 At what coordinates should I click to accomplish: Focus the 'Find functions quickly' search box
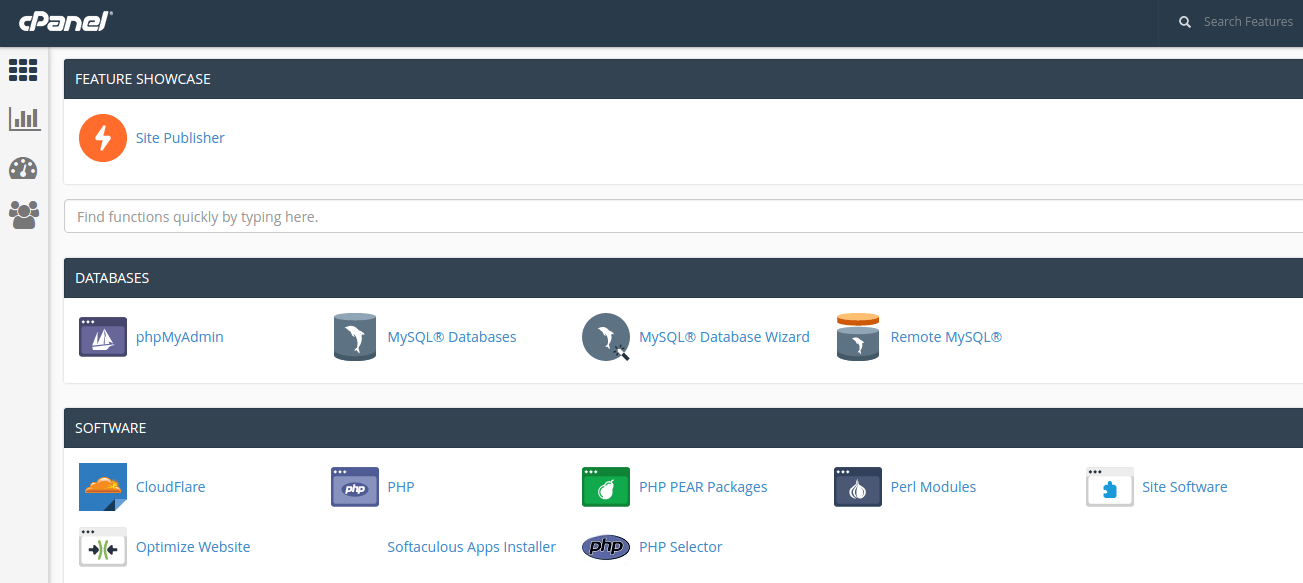coord(683,216)
